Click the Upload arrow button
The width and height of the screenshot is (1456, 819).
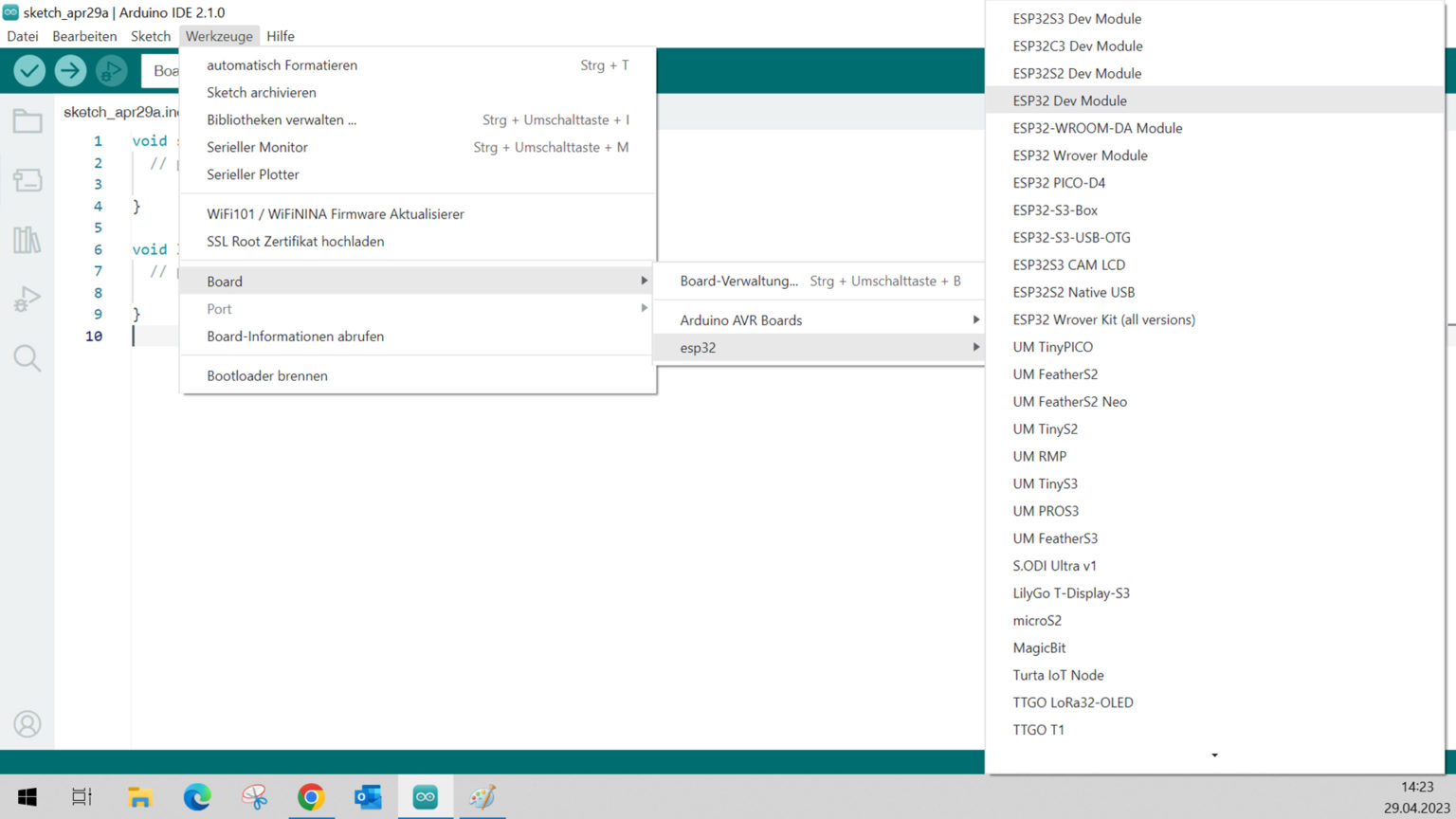70,71
